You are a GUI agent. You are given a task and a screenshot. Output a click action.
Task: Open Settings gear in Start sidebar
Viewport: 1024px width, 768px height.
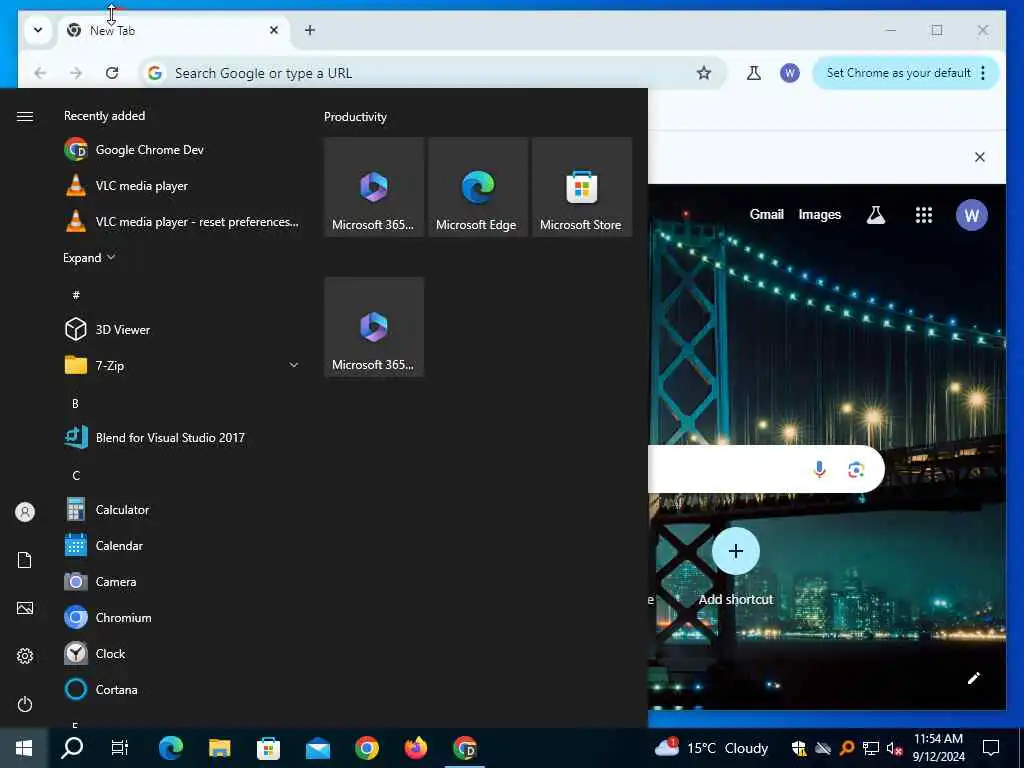(x=25, y=656)
